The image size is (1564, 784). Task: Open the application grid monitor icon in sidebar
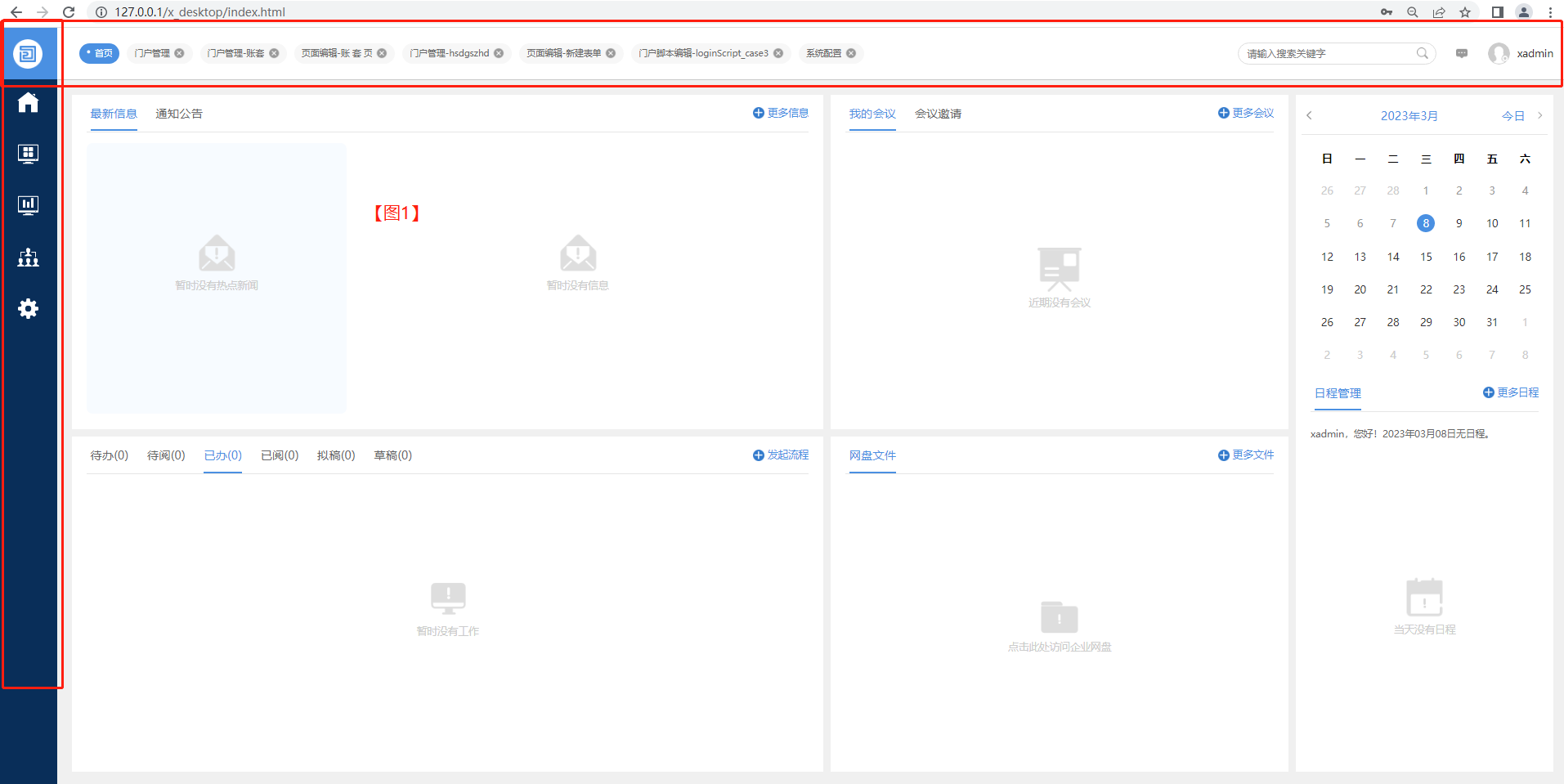[29, 154]
